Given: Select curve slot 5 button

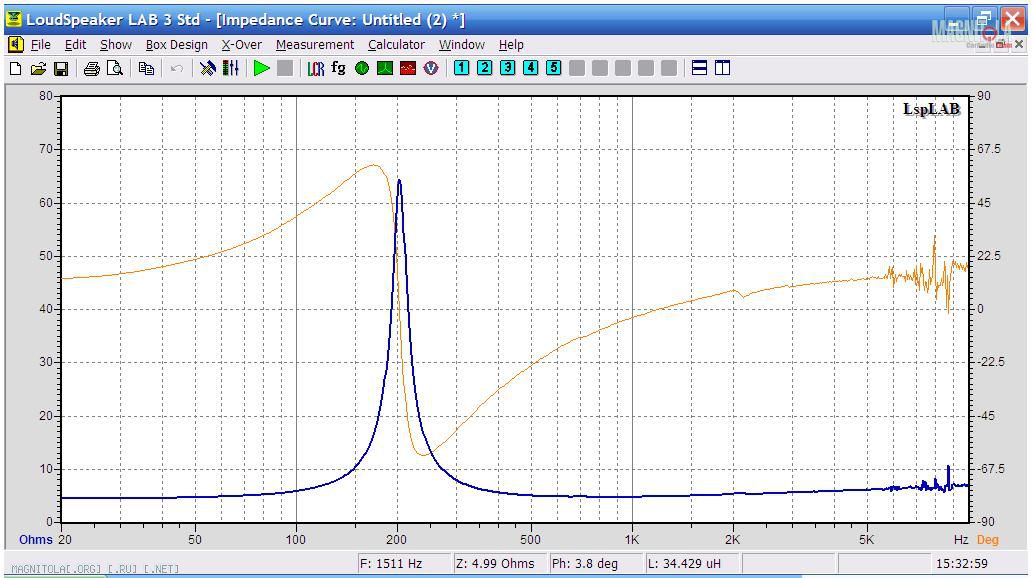Looking at the screenshot, I should (554, 68).
